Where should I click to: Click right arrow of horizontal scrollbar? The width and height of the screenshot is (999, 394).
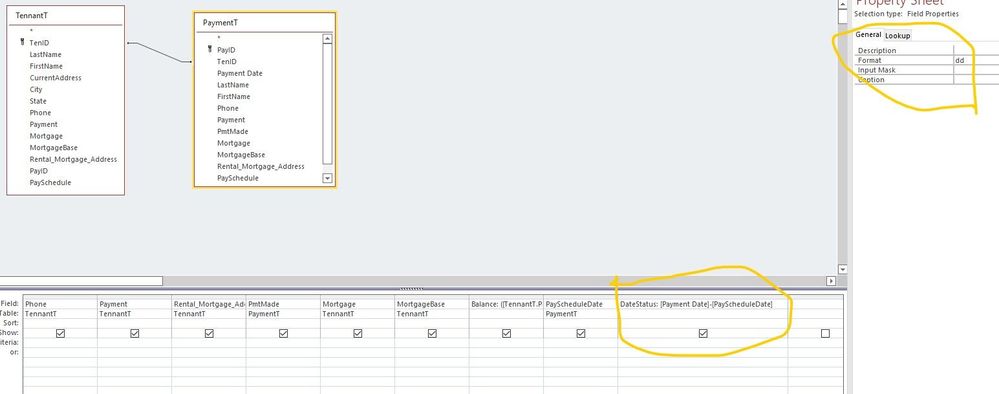[830, 281]
